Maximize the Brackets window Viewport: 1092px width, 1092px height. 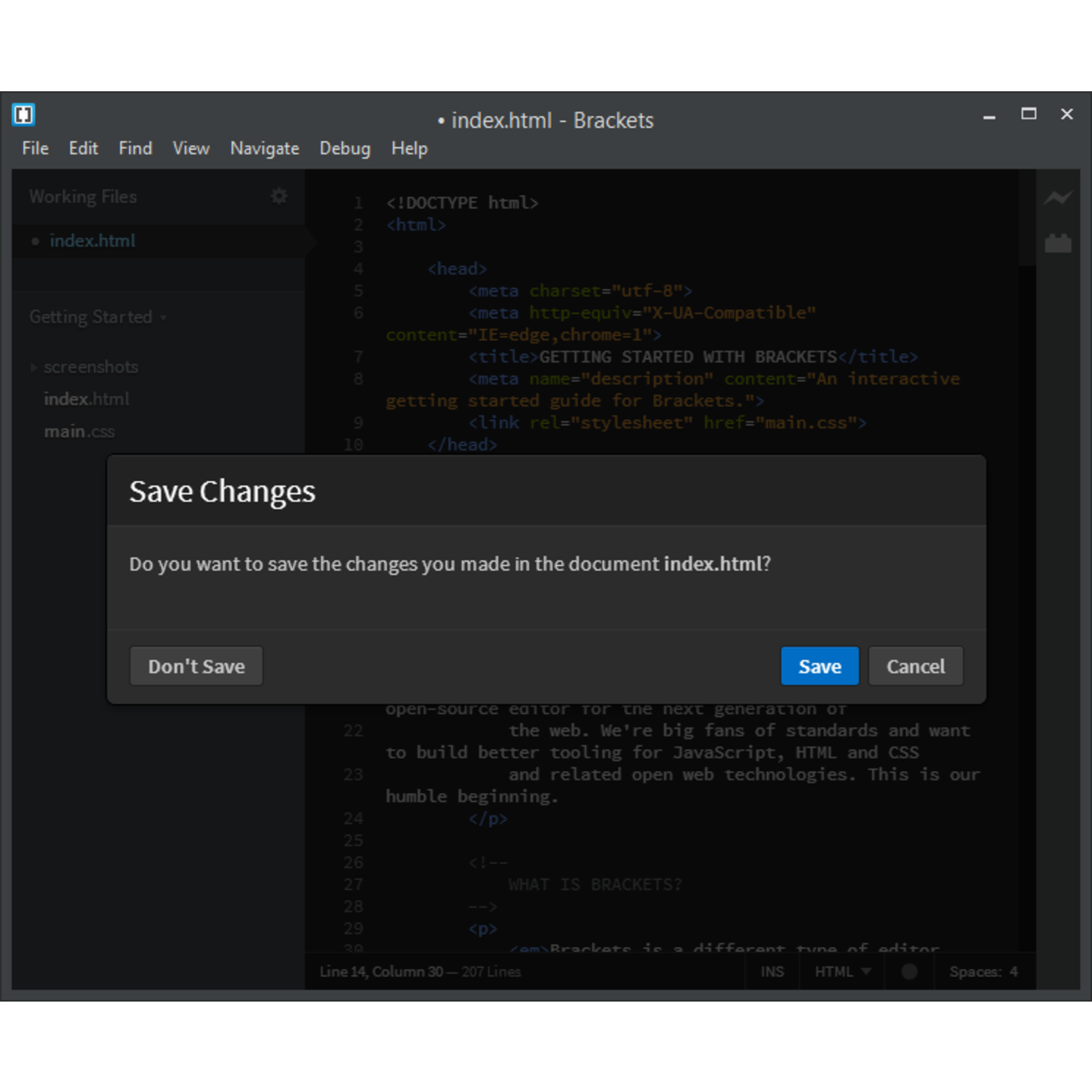(1029, 114)
